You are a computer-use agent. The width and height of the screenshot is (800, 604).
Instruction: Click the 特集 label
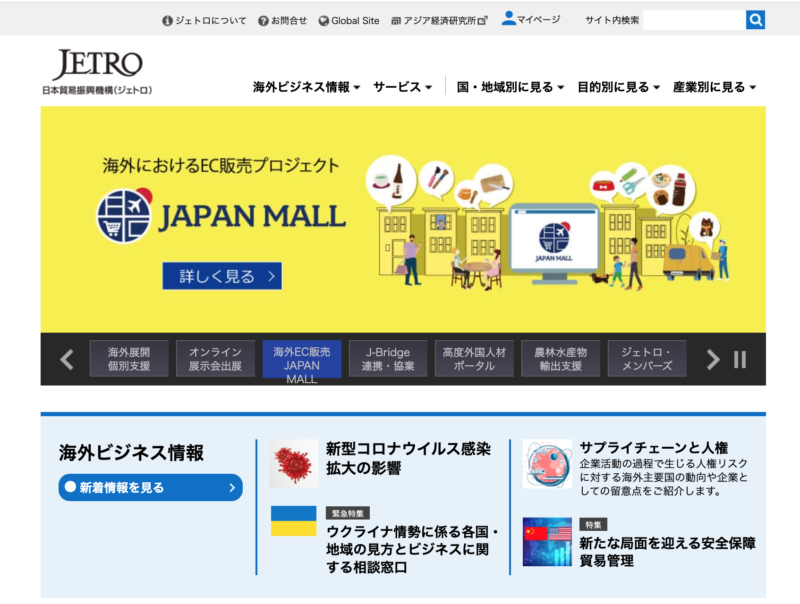[x=593, y=524]
